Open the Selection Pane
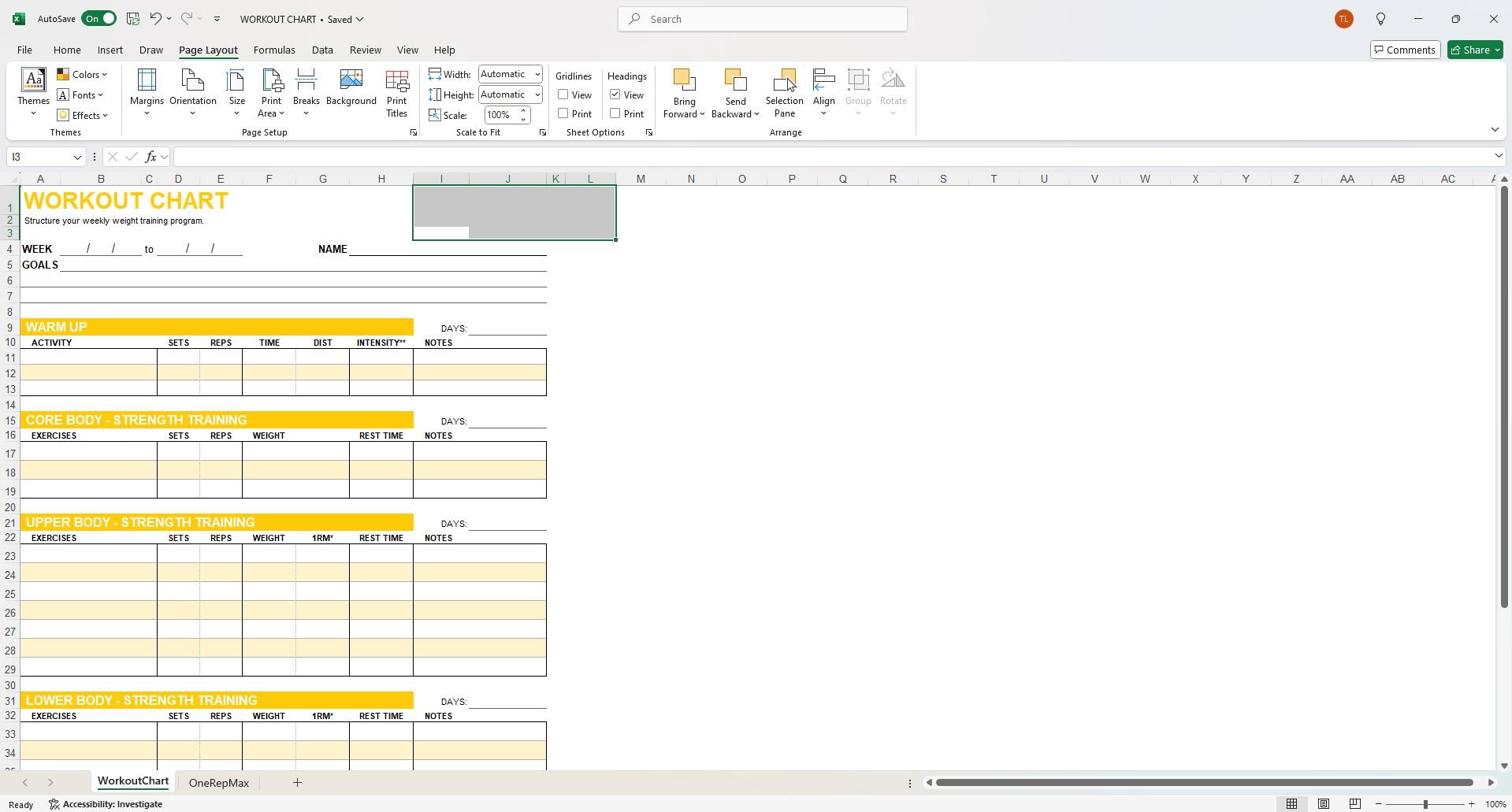This screenshot has height=812, width=1512. (x=784, y=93)
